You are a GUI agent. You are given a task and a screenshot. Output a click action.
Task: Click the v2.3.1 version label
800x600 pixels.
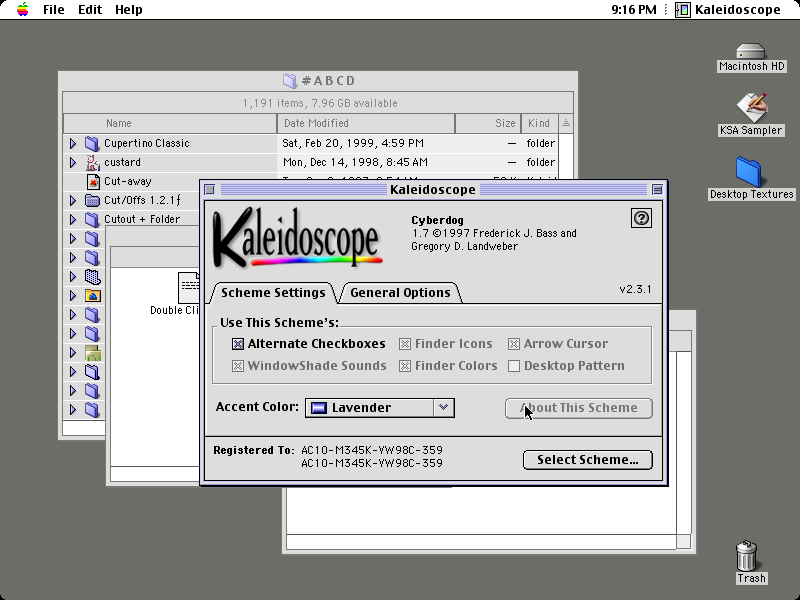click(x=635, y=289)
